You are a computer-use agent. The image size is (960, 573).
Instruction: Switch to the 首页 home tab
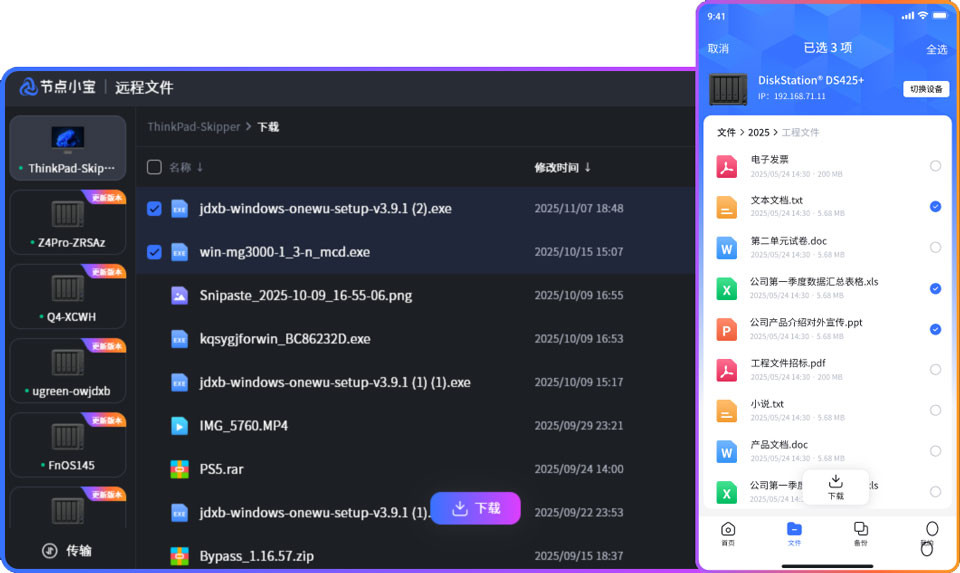click(x=728, y=533)
